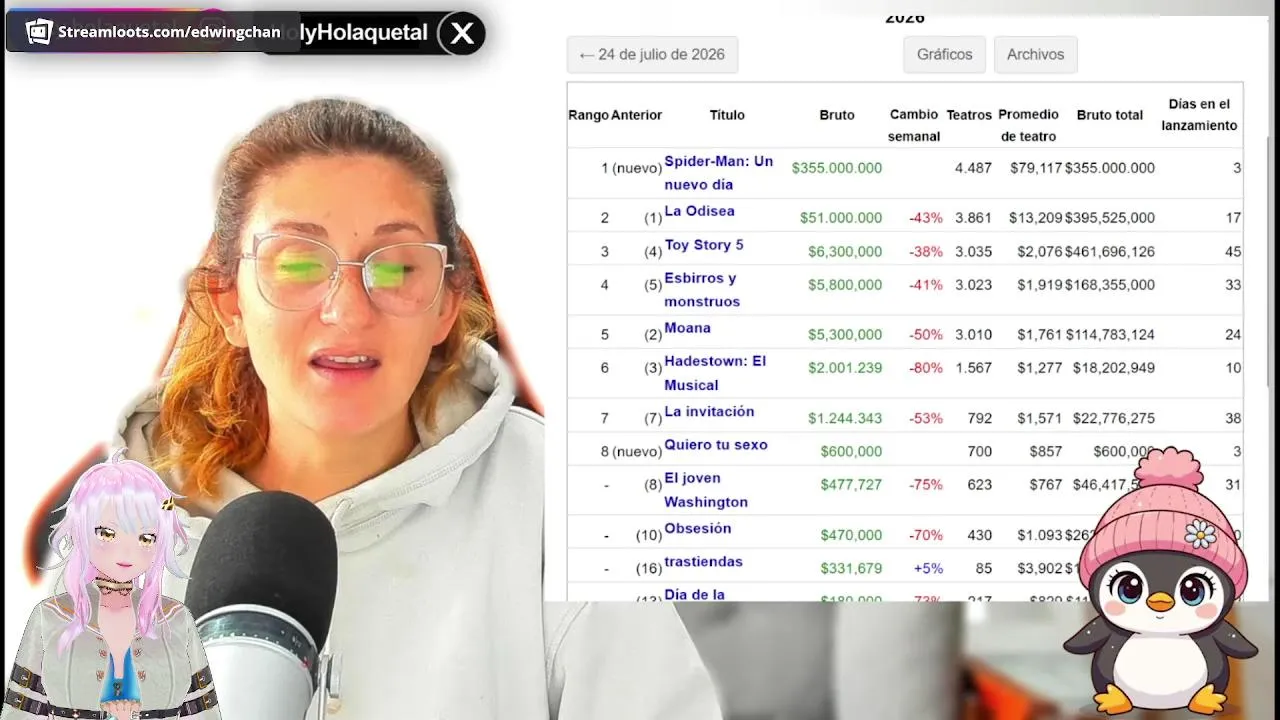Select Obsesión gross $470,000

click(851, 535)
